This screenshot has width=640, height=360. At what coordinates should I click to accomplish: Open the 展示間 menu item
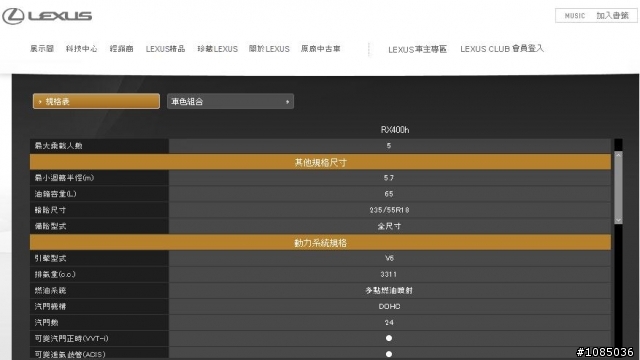tap(42, 49)
